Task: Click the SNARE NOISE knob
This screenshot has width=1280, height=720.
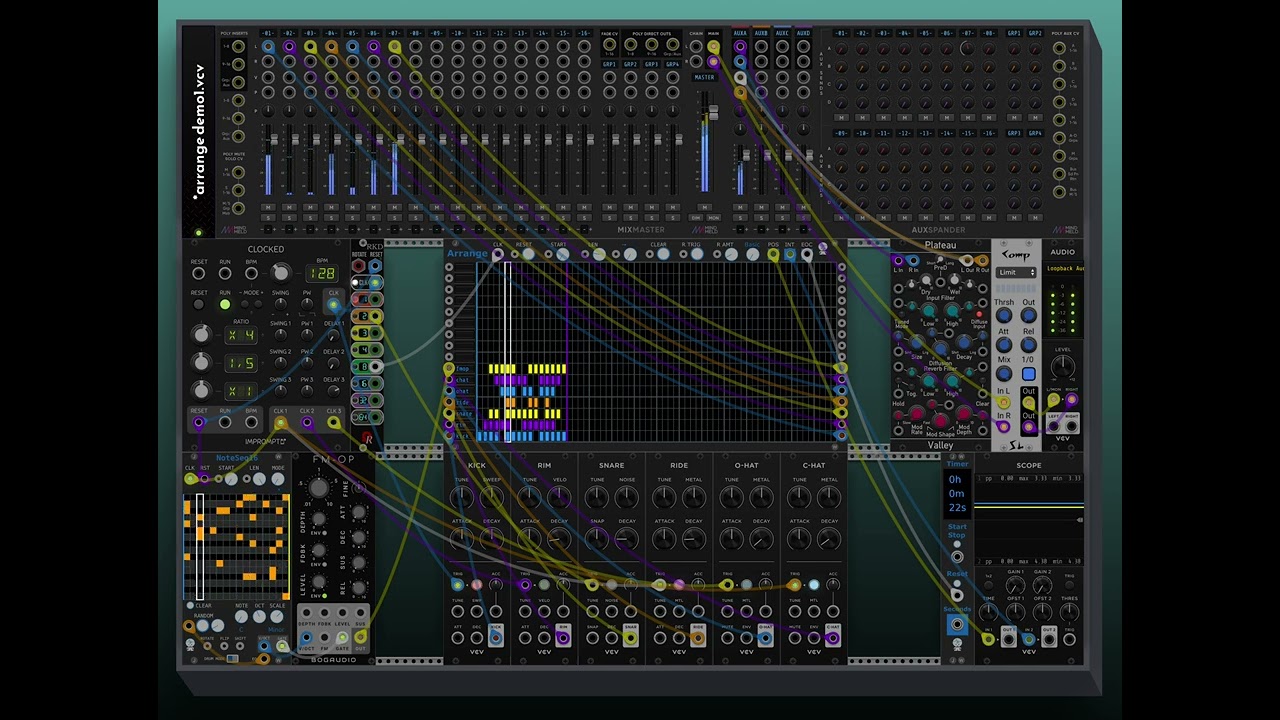Action: pos(626,496)
